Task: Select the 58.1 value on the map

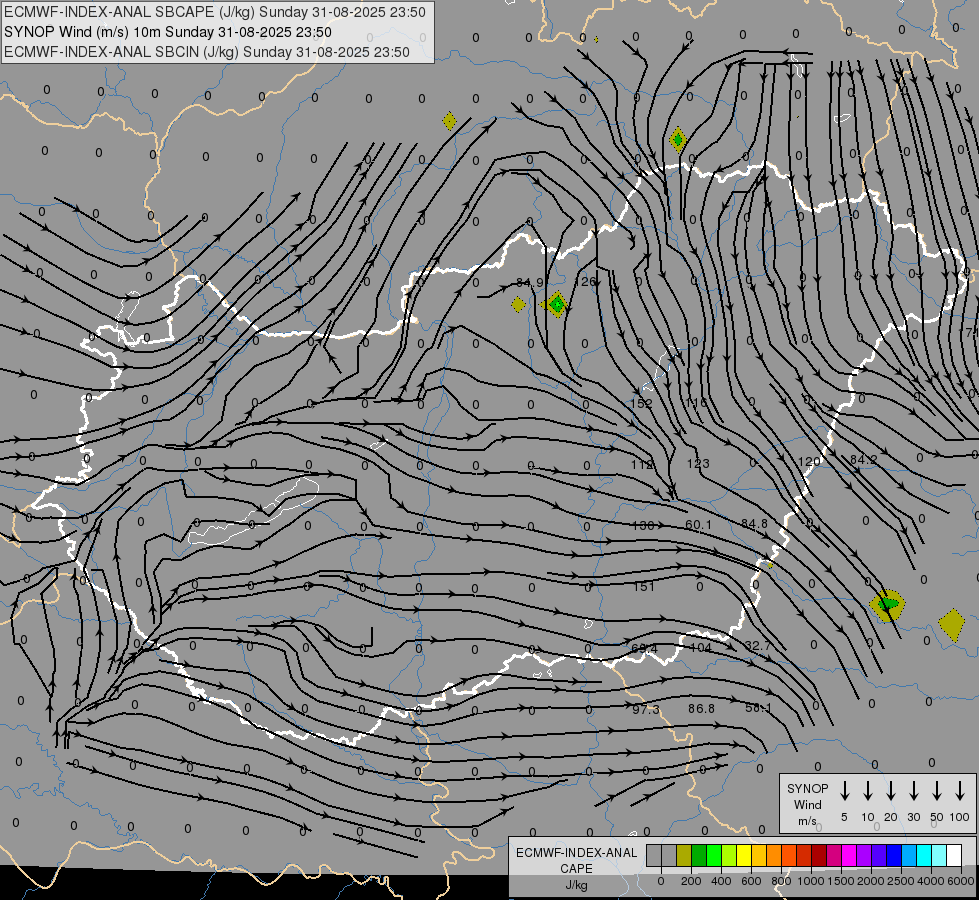Action: pyautogui.click(x=759, y=708)
